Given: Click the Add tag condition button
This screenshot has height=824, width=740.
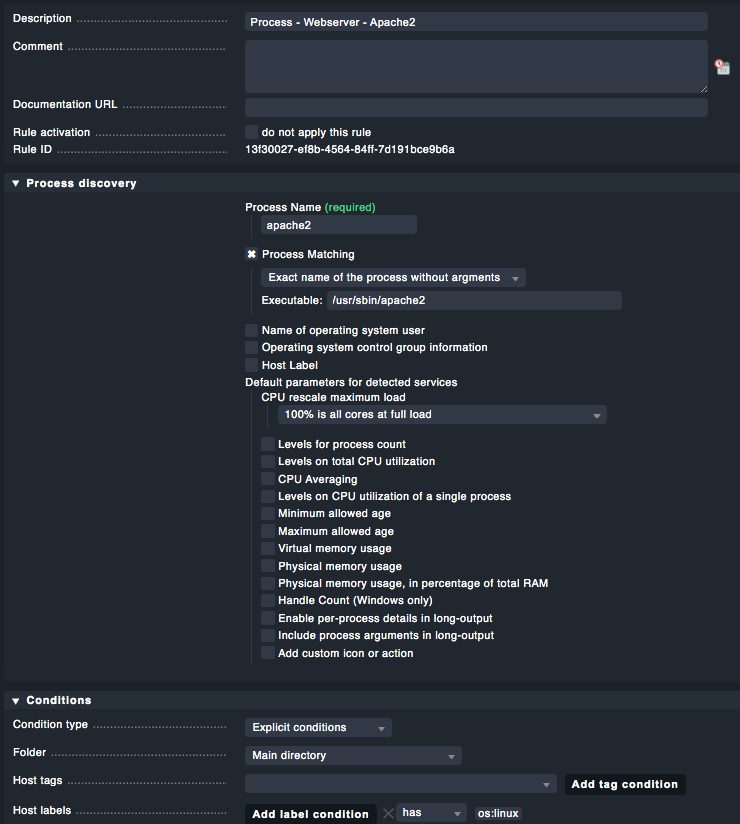Looking at the screenshot, I should [624, 784].
